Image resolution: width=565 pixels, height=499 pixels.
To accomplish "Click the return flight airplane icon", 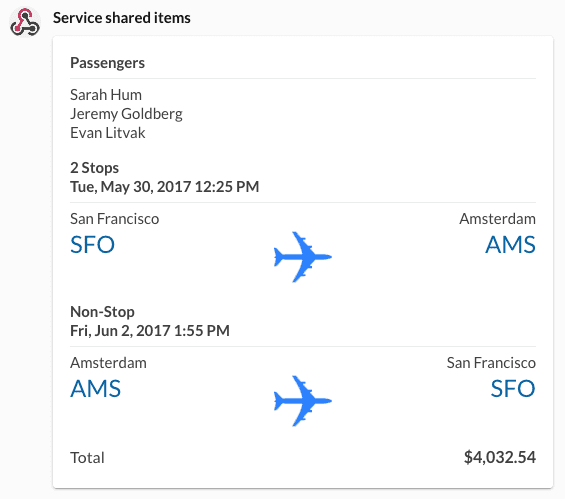I will [303, 401].
